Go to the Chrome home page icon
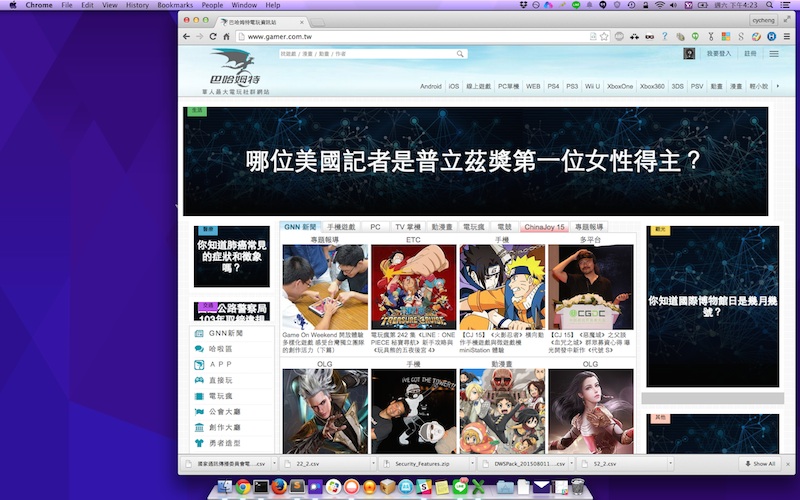Viewport: 800px width, 500px height. tap(226, 37)
